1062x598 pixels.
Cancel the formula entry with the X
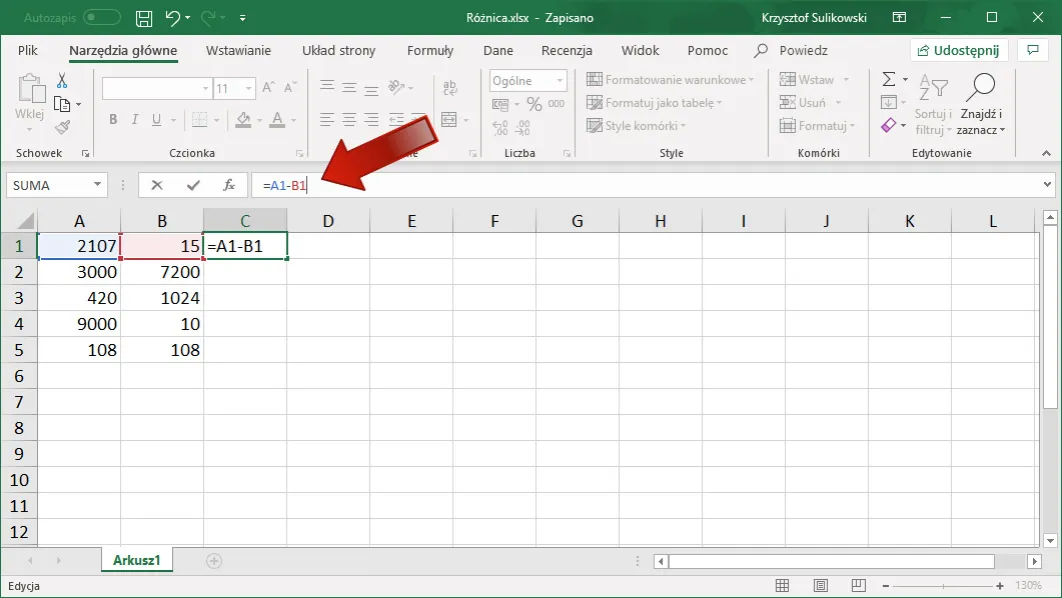[157, 185]
